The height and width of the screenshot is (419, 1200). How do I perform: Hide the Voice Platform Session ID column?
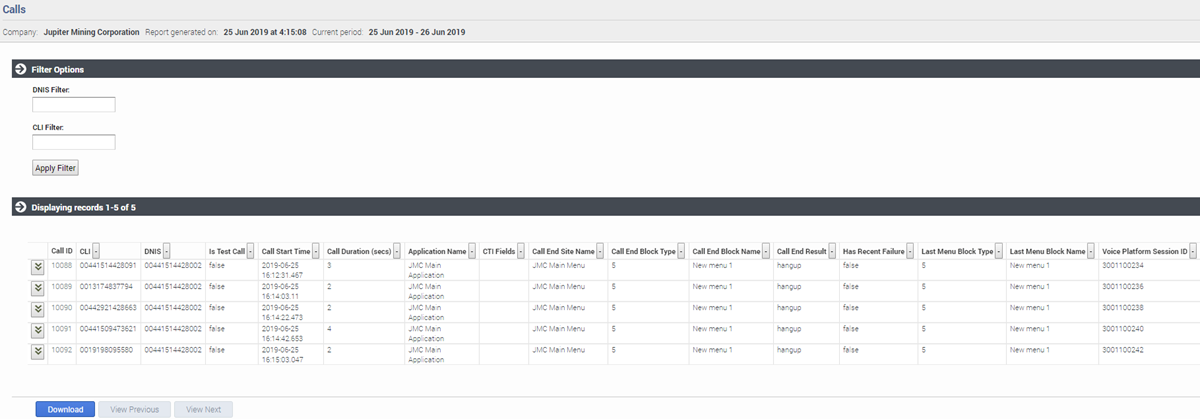(1193, 251)
